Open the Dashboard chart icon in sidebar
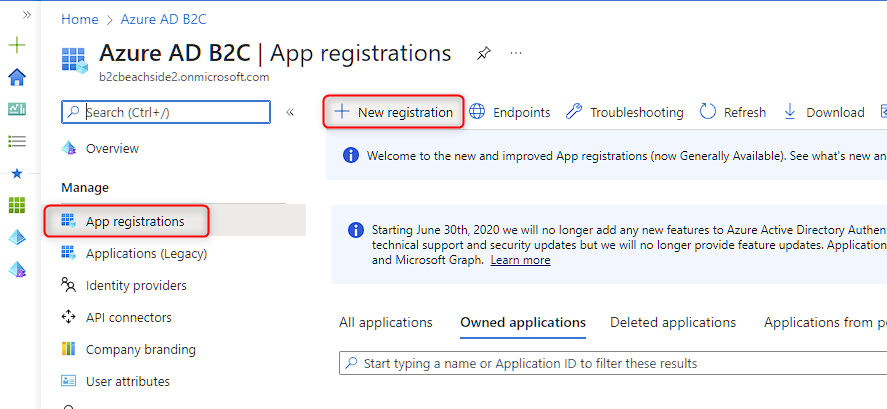Viewport: 887px width, 409px height. pos(18,109)
